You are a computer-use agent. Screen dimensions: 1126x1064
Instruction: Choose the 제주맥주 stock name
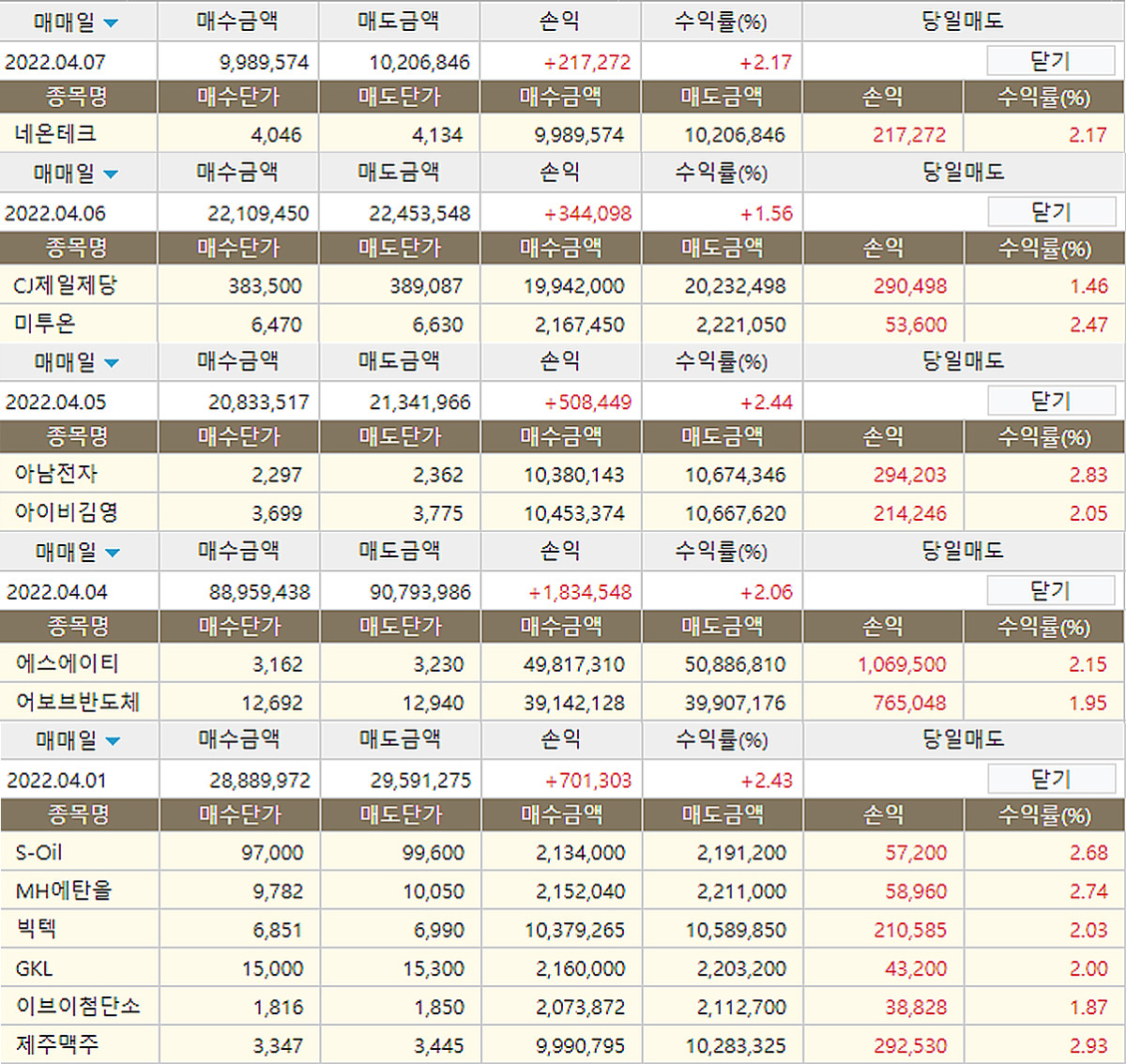(57, 1044)
